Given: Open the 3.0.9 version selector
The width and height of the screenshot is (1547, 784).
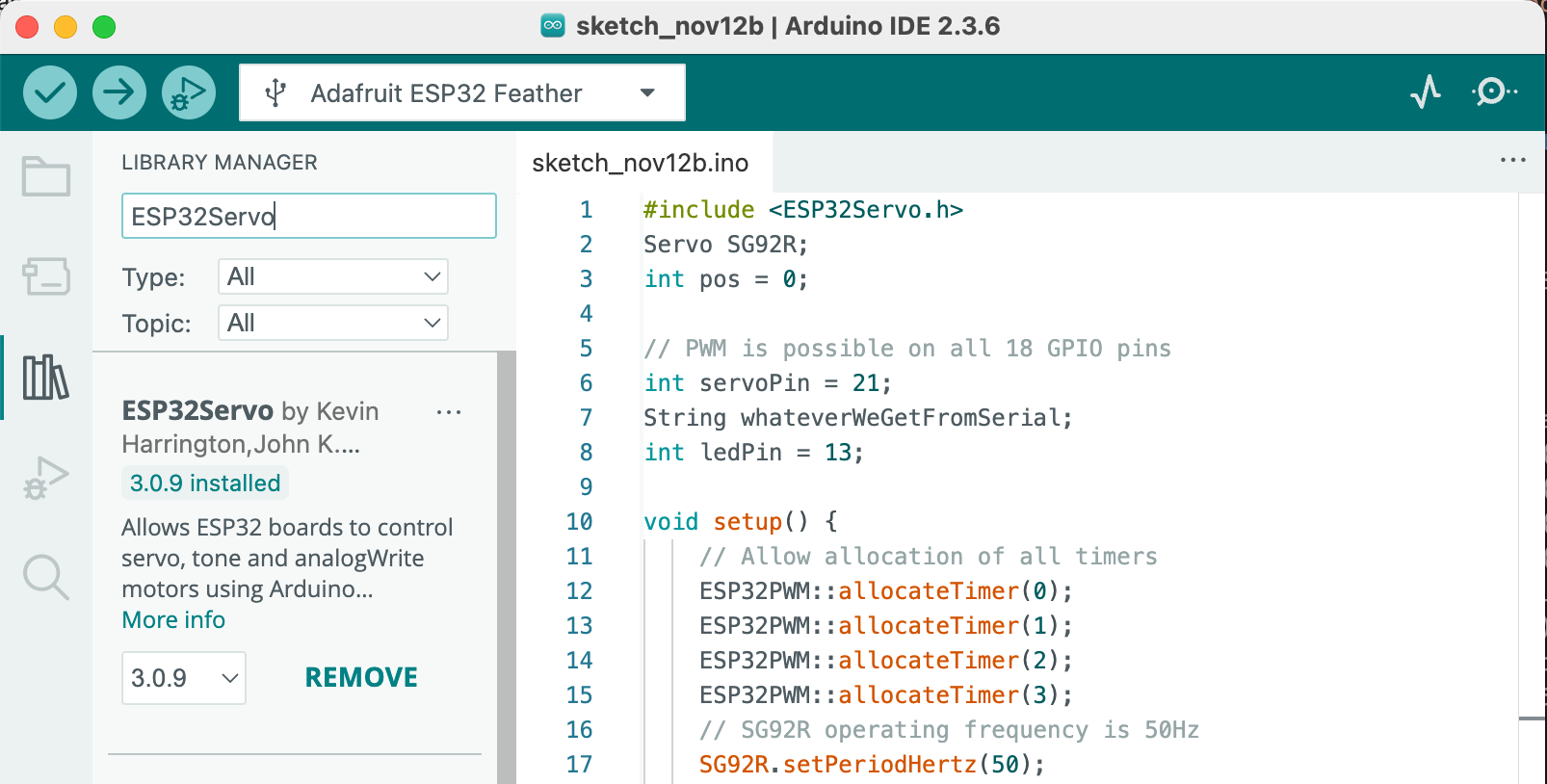Looking at the screenshot, I should pos(184,678).
